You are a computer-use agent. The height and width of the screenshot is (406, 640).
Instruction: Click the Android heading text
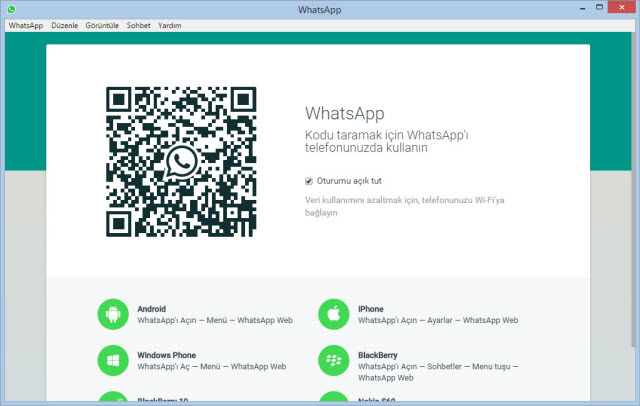[151, 309]
